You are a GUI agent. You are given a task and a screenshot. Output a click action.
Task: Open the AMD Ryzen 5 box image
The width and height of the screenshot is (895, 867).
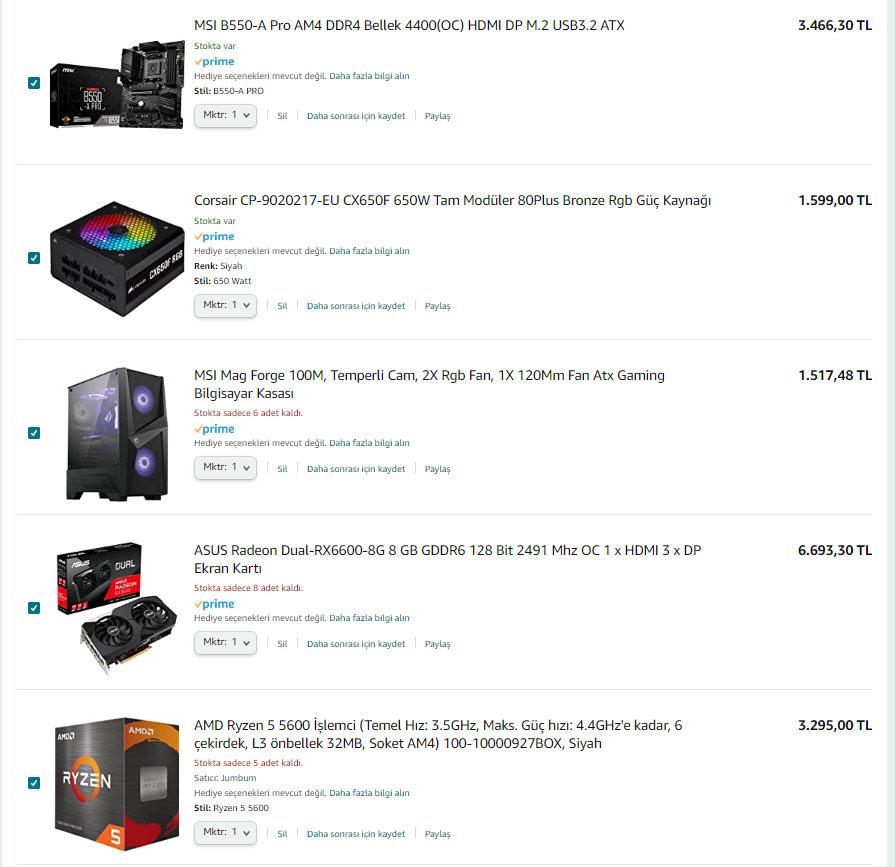[117, 784]
